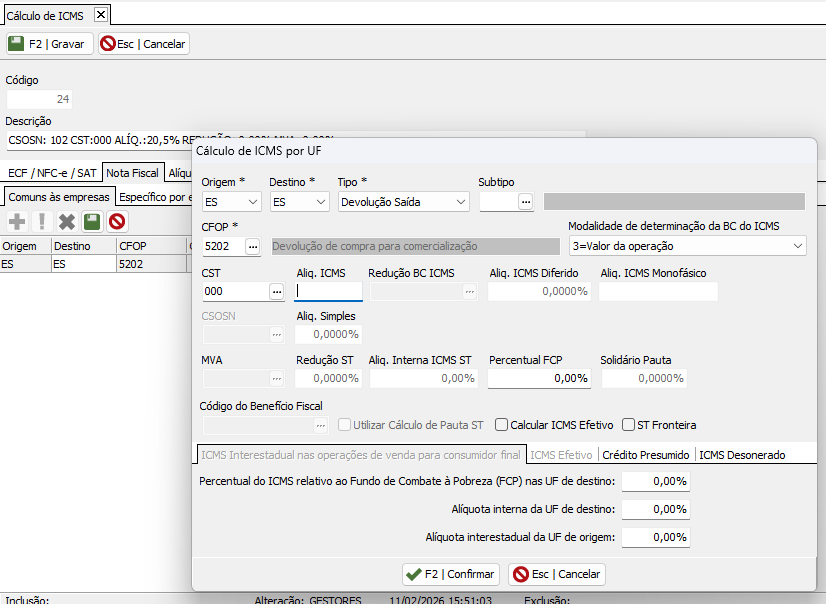826x604 pixels.
Task: Click the Percentual FCP input field
Action: 539,378
